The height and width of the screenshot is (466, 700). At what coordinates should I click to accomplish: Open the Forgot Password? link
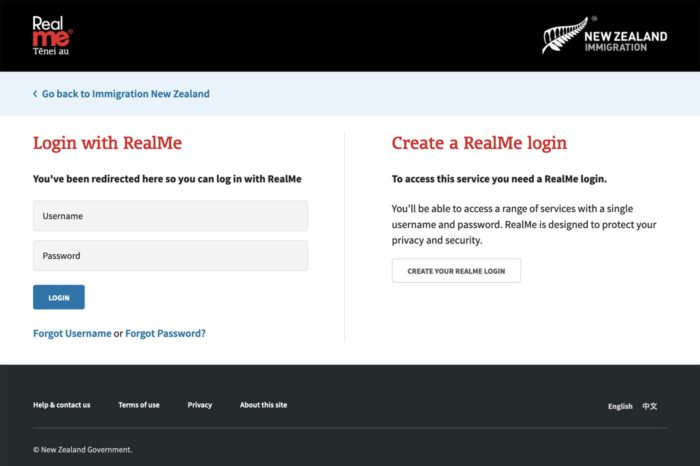pos(165,333)
